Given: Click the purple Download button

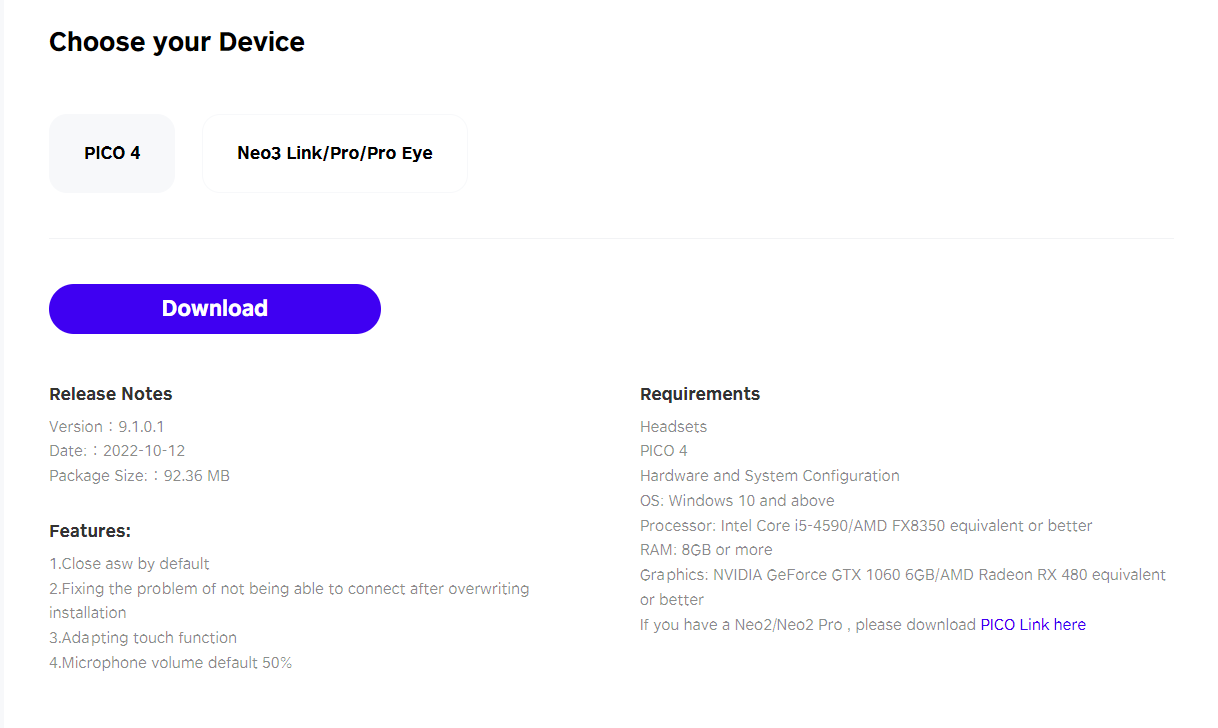Looking at the screenshot, I should 215,308.
